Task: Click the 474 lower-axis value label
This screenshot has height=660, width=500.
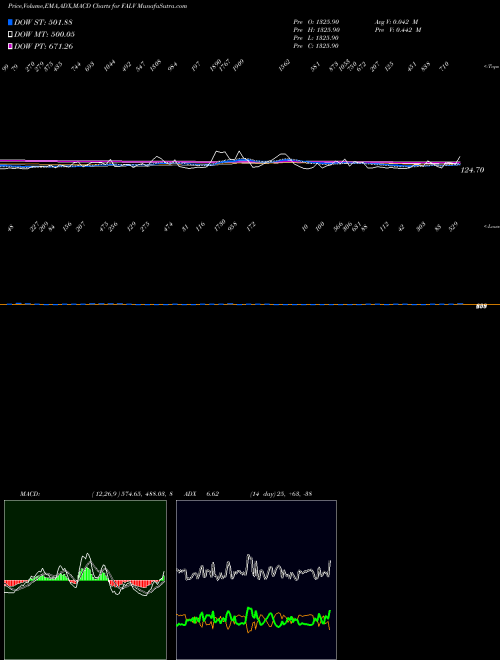Action: click(x=168, y=227)
